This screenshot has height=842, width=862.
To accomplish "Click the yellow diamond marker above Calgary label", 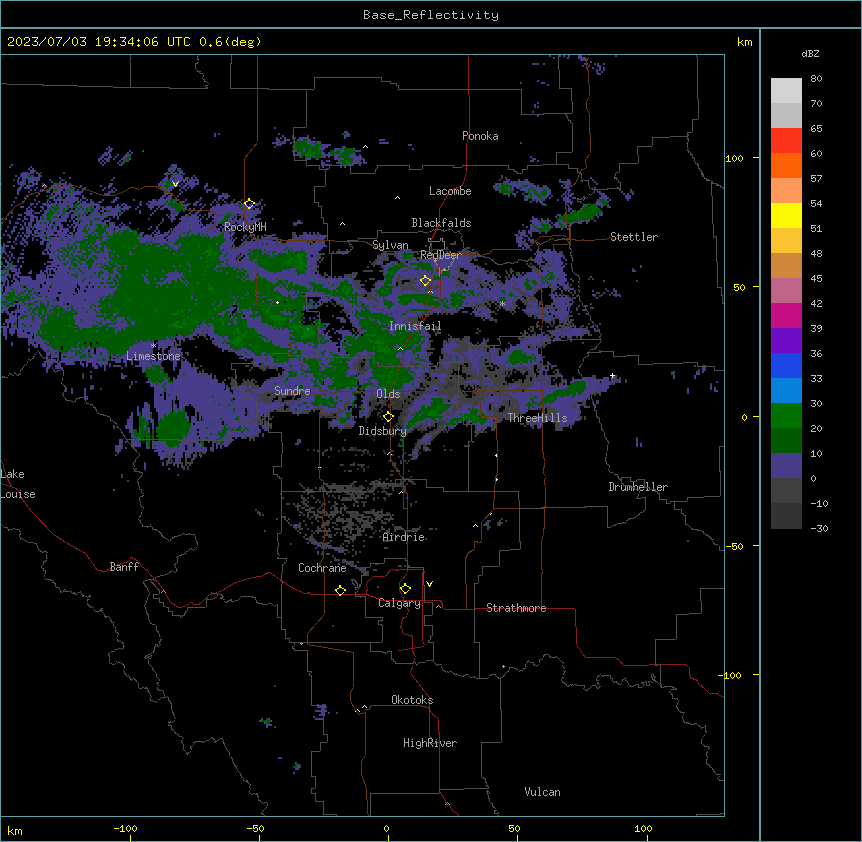I will click(x=405, y=589).
